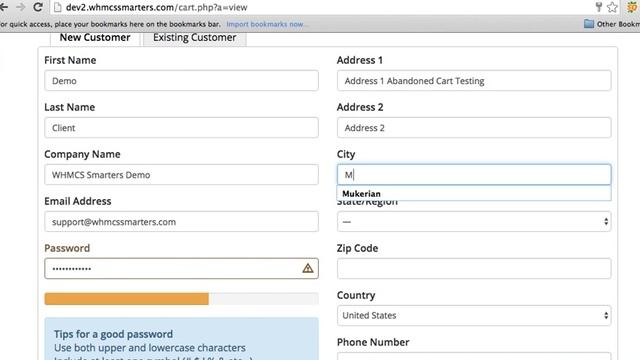This screenshot has width=640, height=360.
Task: Click the Address 2 text field
Action: click(474, 128)
